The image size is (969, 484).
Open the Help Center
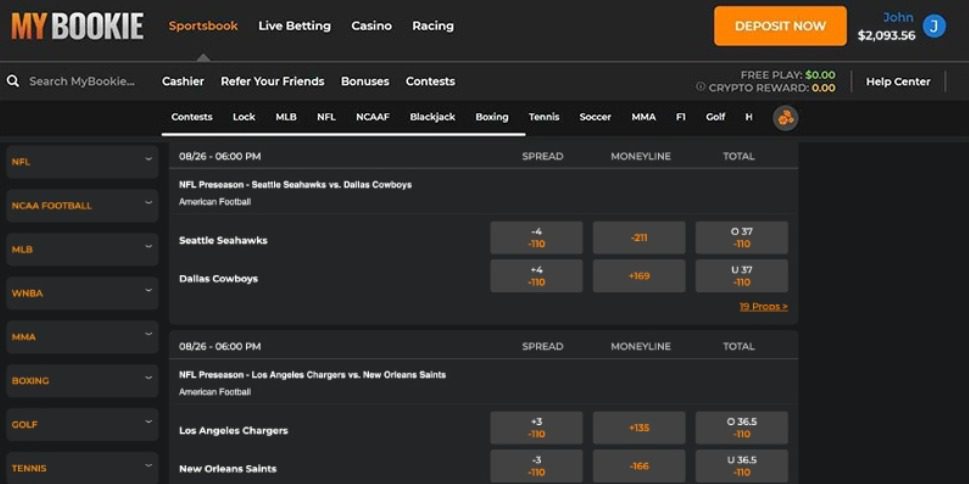coord(898,82)
